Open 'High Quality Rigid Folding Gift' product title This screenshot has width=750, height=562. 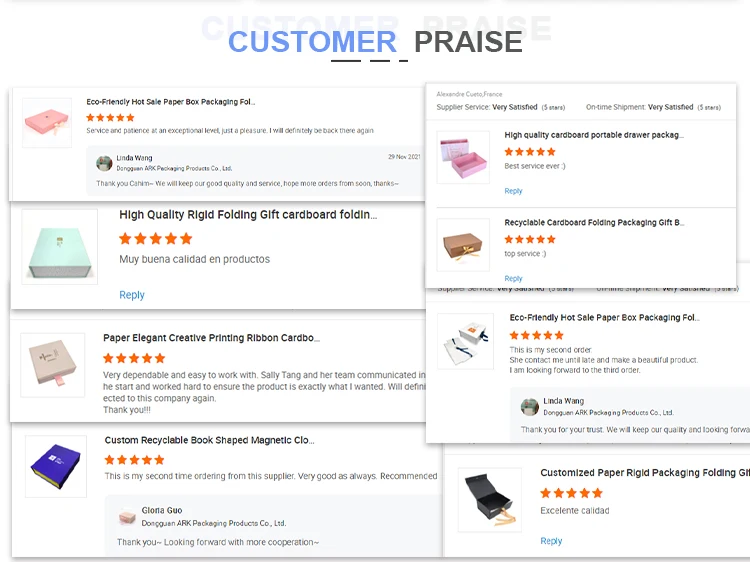tap(248, 214)
